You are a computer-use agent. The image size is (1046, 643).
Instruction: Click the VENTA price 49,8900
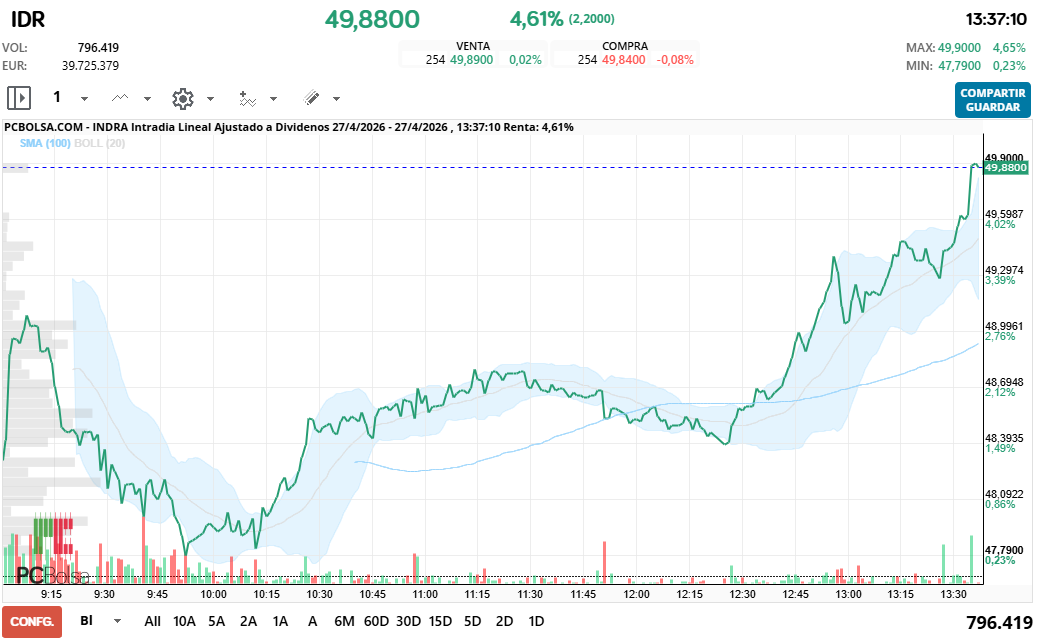point(471,60)
